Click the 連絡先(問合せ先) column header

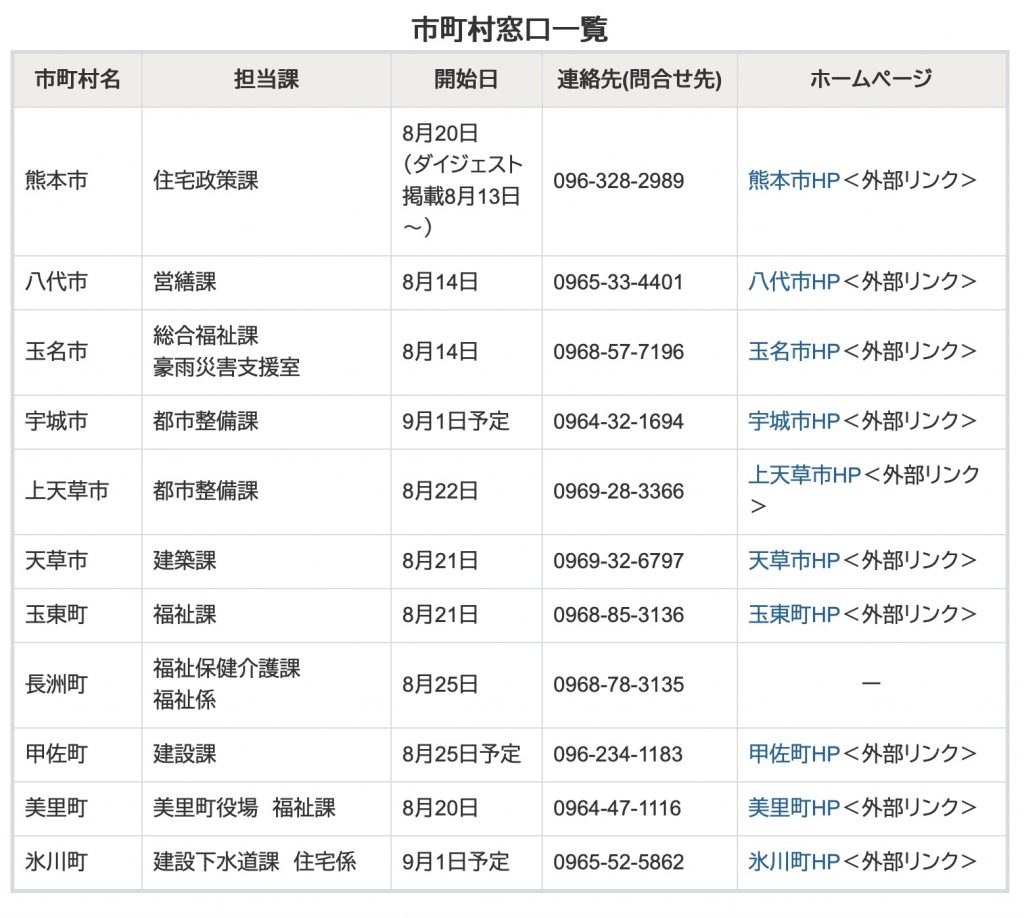pos(639,80)
